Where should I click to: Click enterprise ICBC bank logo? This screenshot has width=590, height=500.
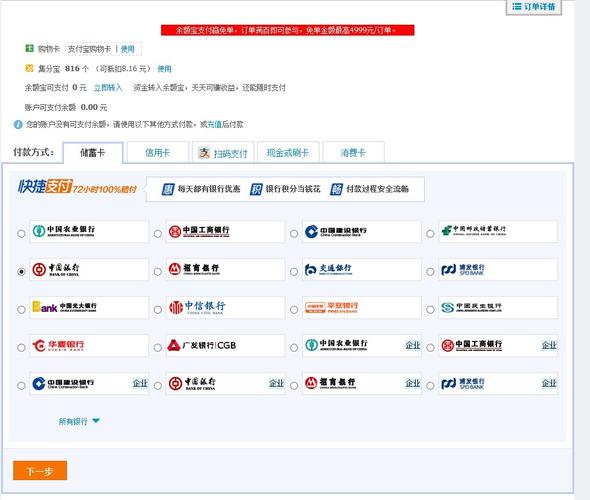pos(472,345)
